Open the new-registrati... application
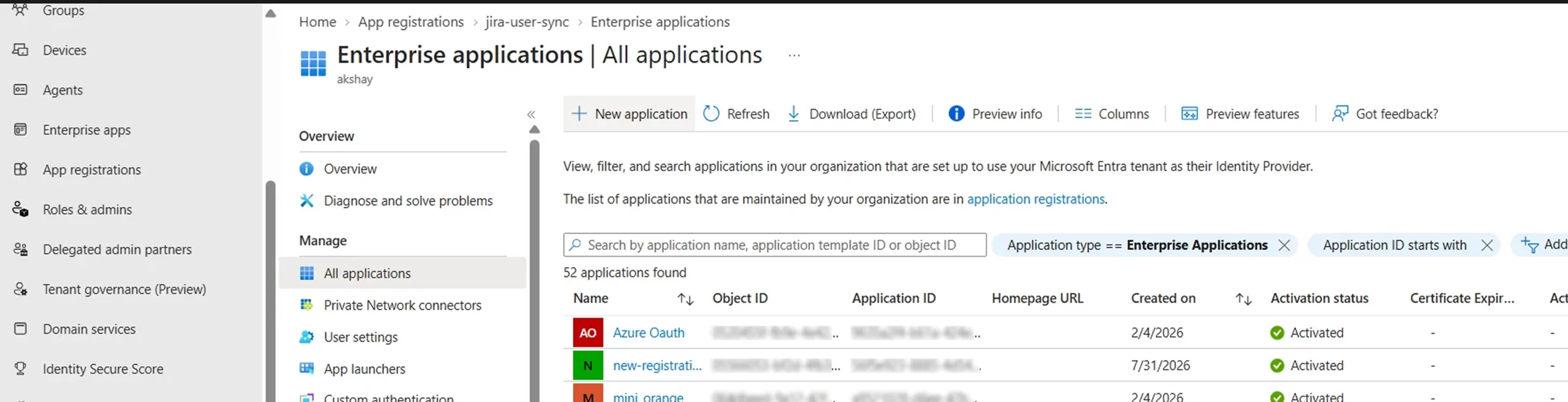Screen dimensions: 1568x402 pyautogui.click(x=657, y=366)
